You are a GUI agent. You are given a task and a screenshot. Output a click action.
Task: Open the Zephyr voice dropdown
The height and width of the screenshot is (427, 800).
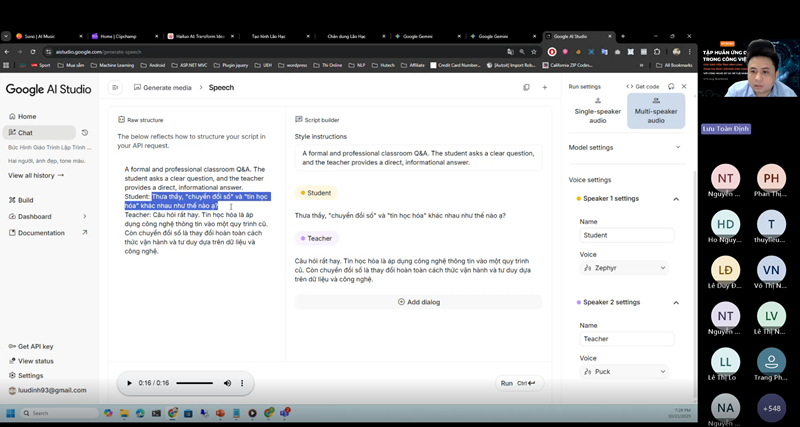pos(625,268)
